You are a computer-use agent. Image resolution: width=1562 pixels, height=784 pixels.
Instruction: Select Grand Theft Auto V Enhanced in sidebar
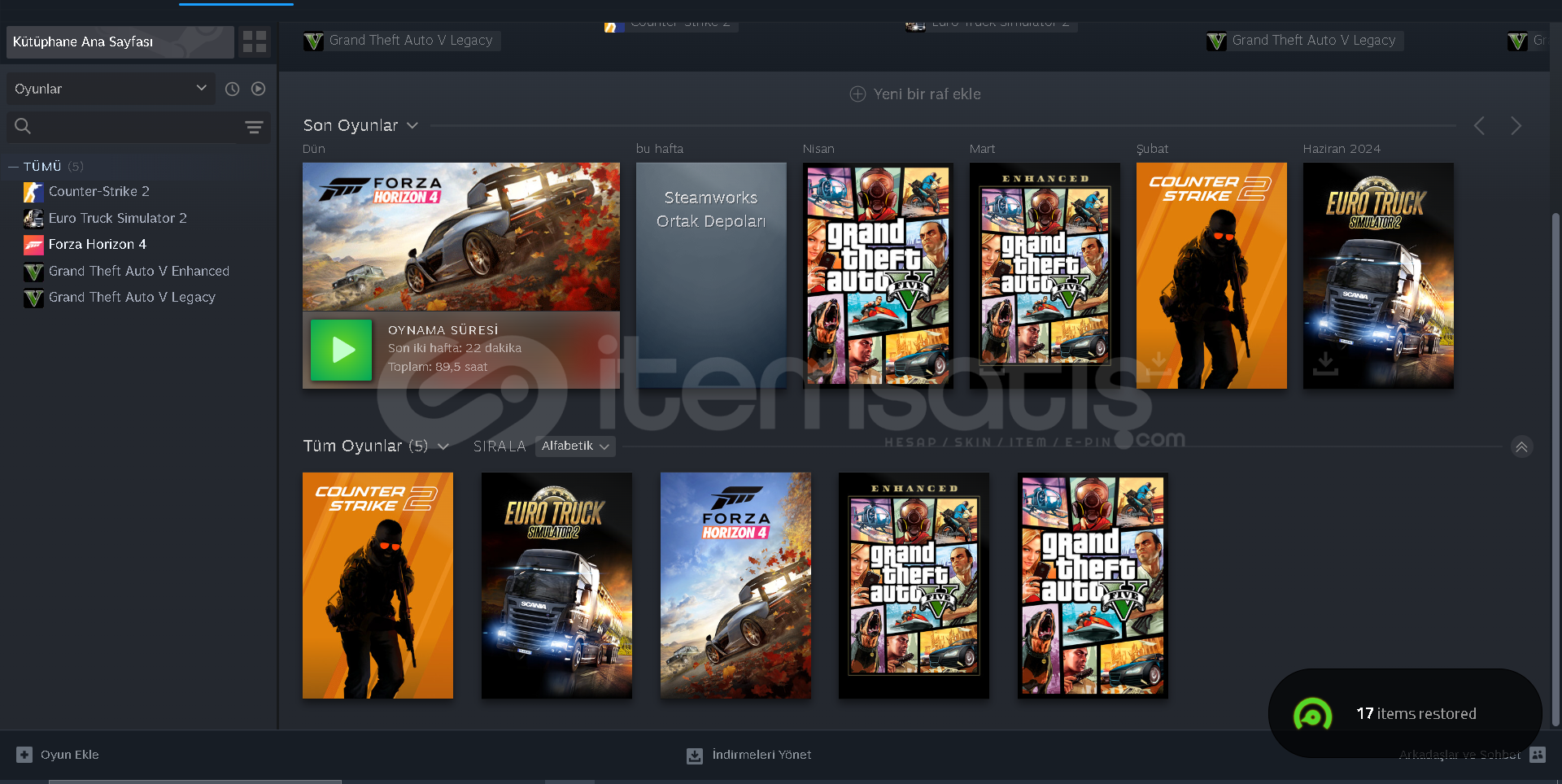138,271
